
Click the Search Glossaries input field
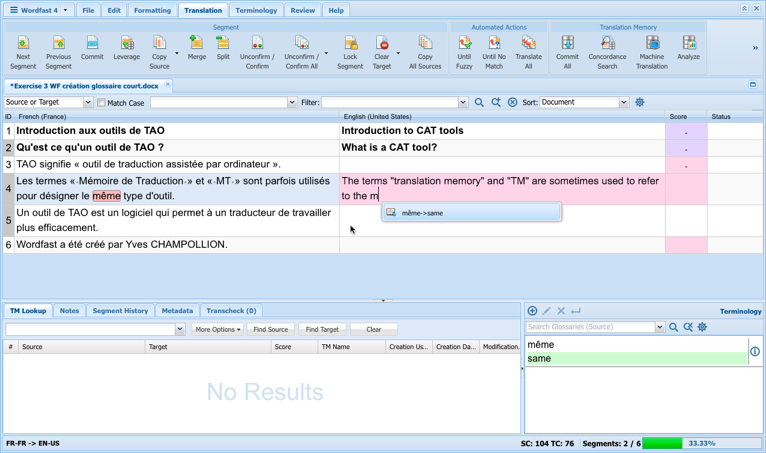coord(591,327)
